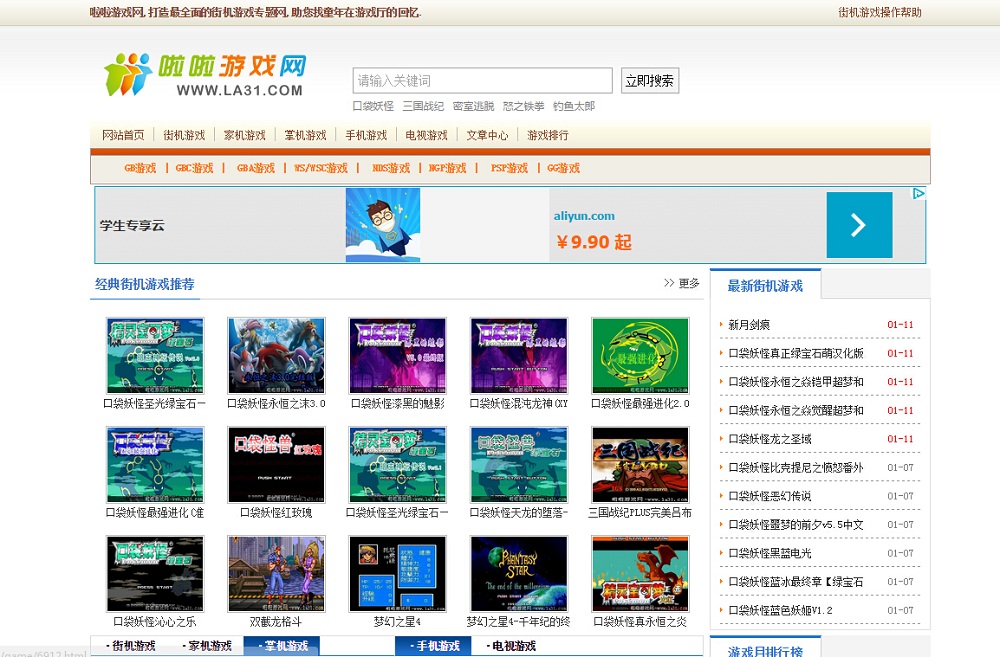Open 文章中心 in navigation
Screen dimensions: 1000x657
point(487,135)
